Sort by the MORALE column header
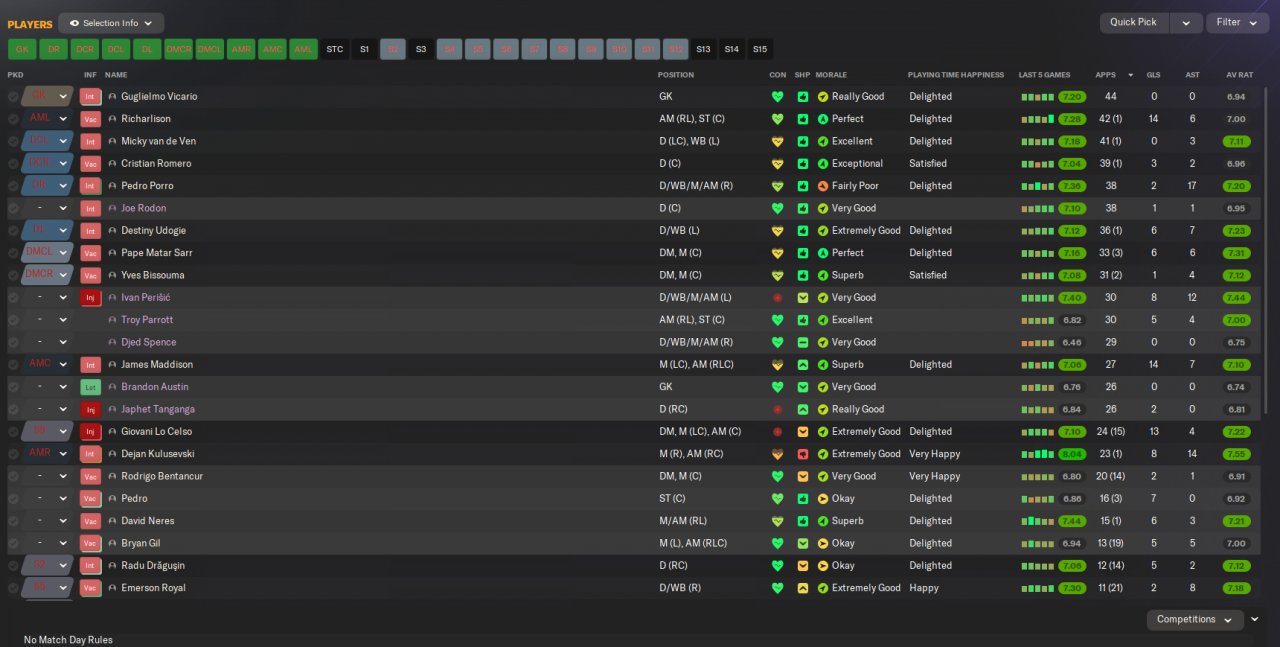The image size is (1280, 647). pos(831,75)
